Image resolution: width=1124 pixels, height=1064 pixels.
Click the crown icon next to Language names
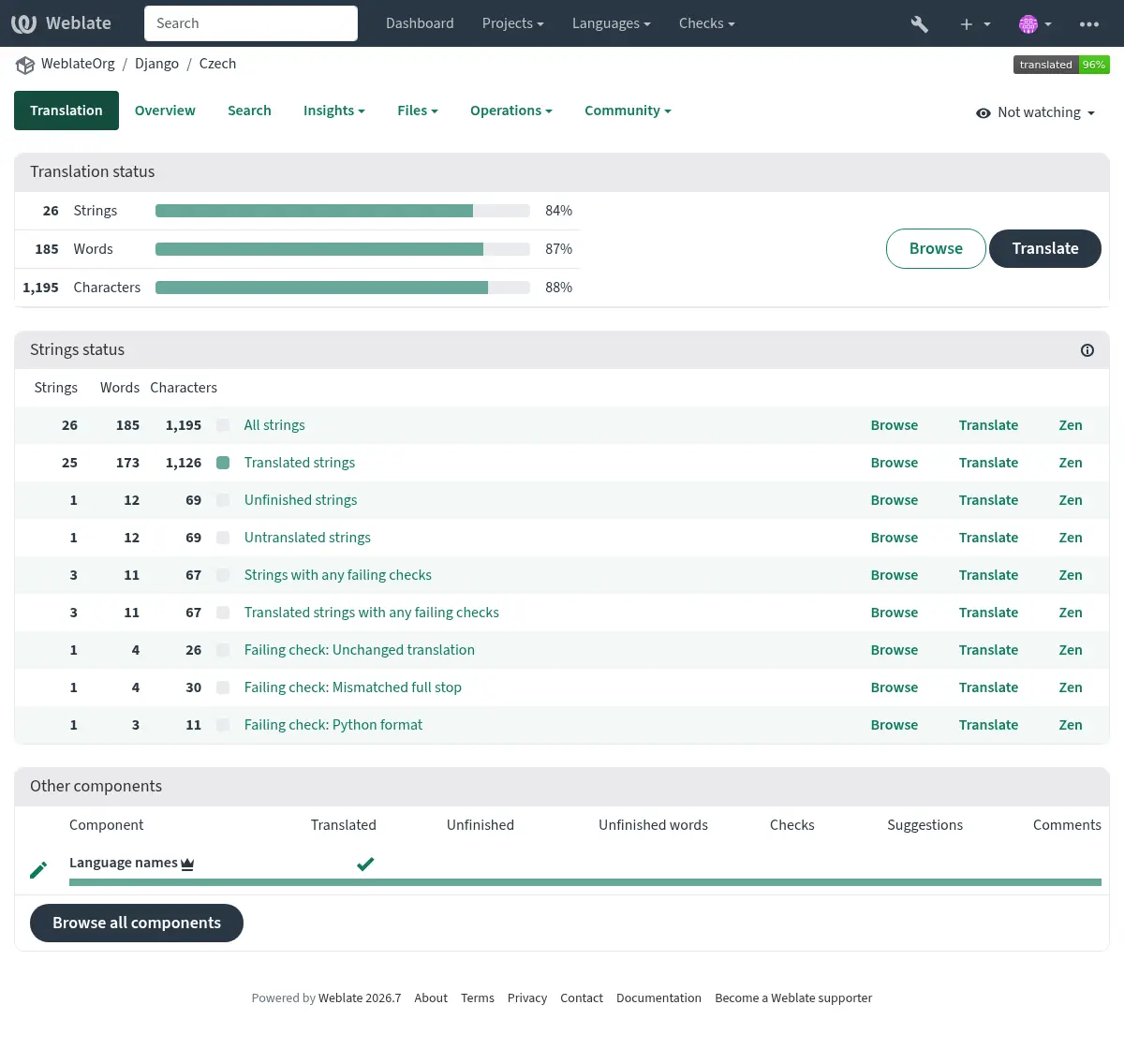click(187, 864)
